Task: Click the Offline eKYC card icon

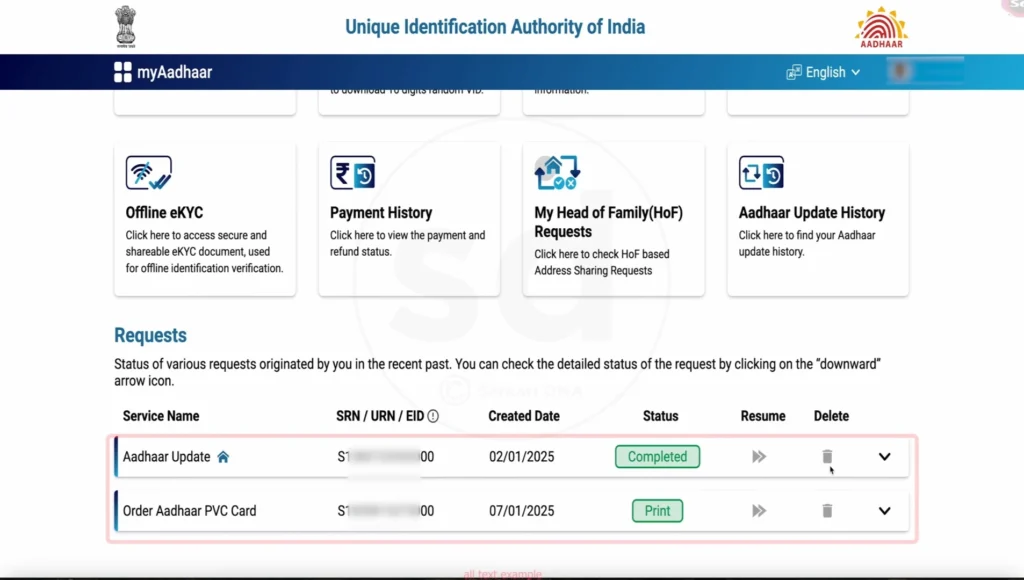Action: click(148, 173)
